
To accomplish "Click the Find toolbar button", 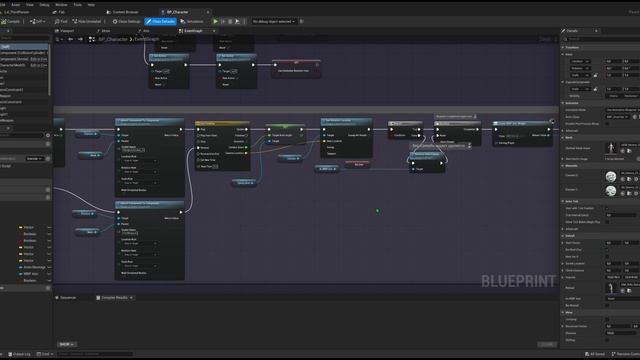I will (x=61, y=21).
